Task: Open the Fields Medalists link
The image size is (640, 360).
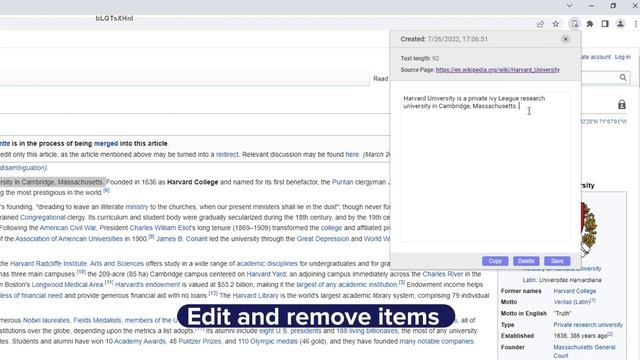Action: point(97,320)
